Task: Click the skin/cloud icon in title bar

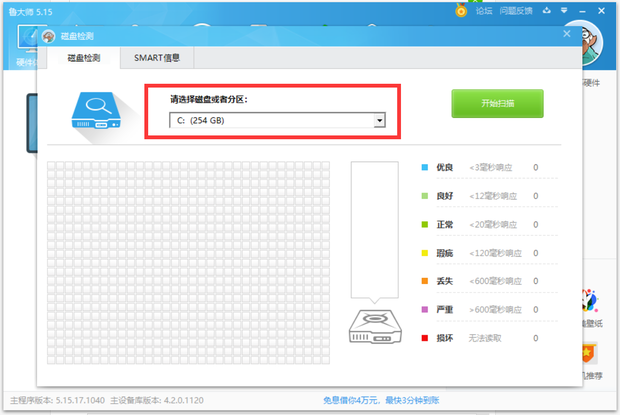Action: tap(546, 11)
